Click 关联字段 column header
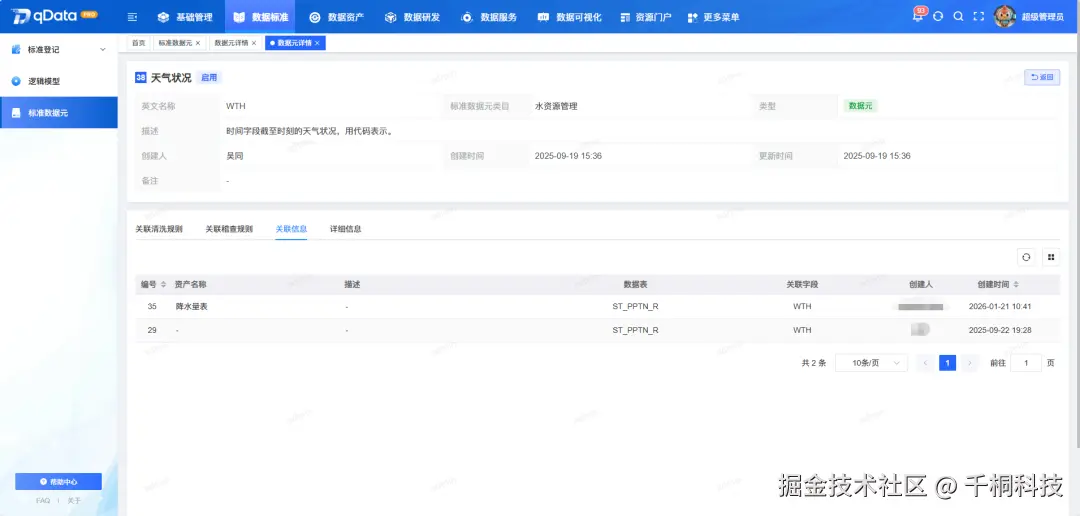This screenshot has height=516, width=1080. pyautogui.click(x=802, y=285)
